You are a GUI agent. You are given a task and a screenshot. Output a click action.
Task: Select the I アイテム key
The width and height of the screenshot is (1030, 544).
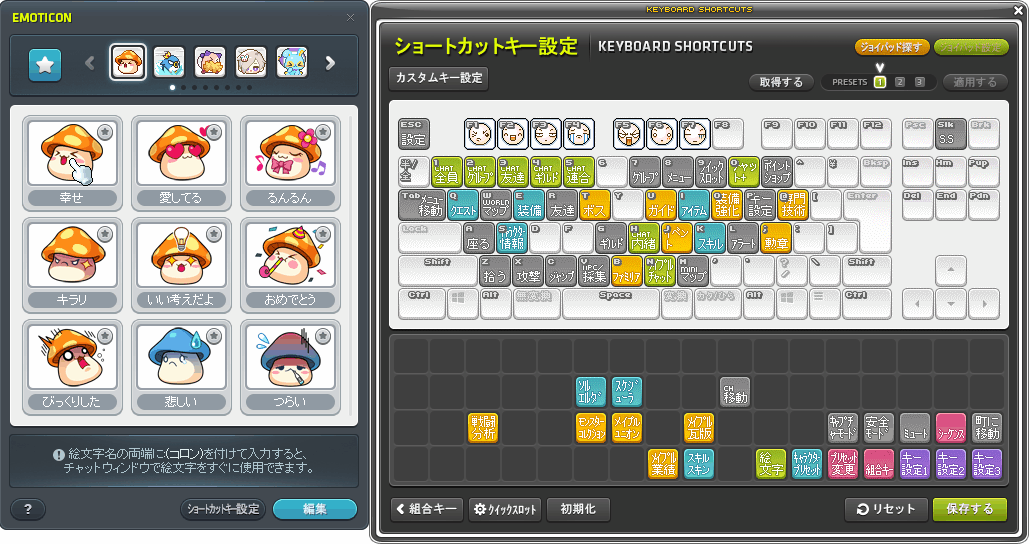click(x=694, y=205)
